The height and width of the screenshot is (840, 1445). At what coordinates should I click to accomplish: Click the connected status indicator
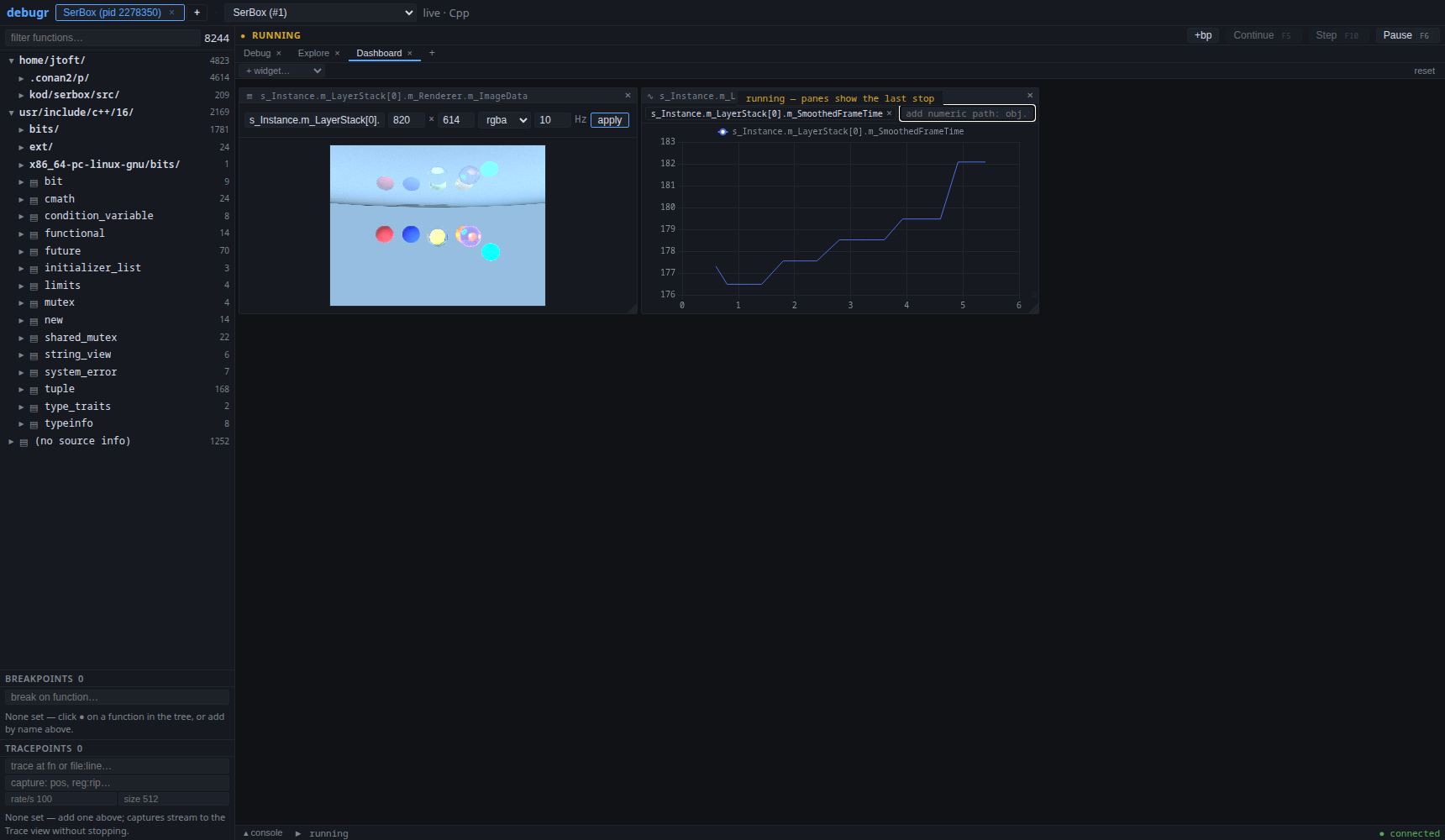tap(1410, 833)
